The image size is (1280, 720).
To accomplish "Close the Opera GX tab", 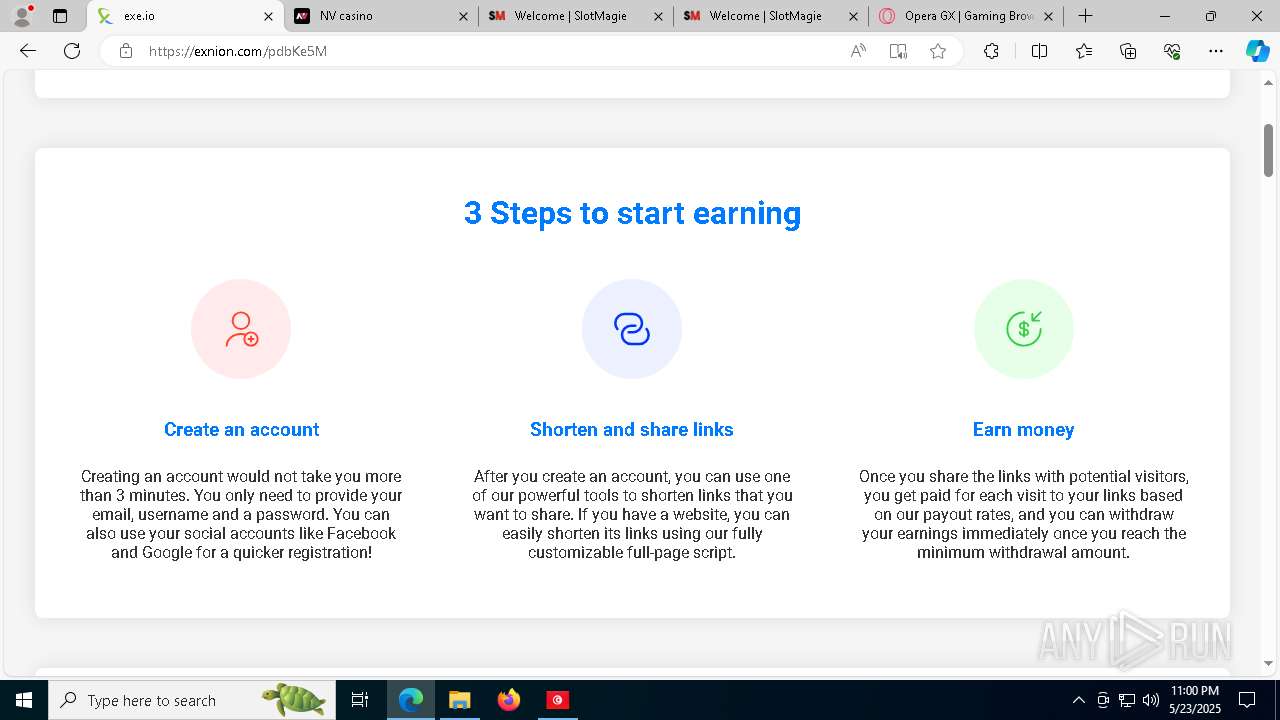I will pyautogui.click(x=1048, y=16).
